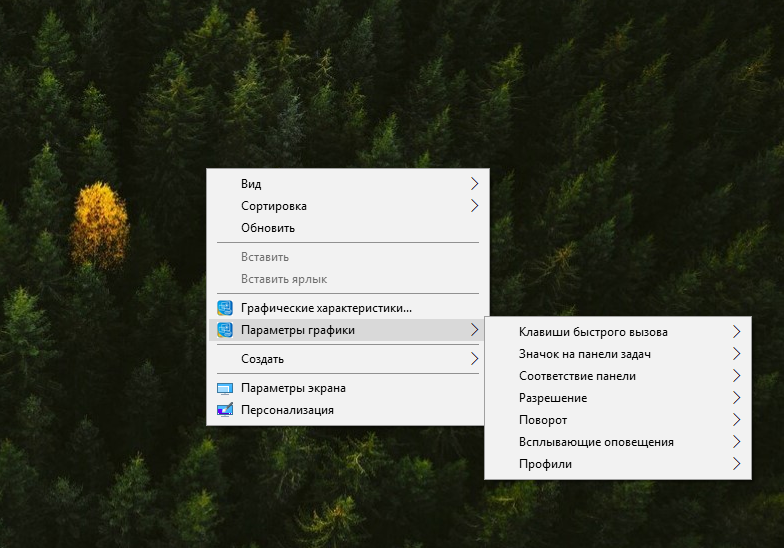
Task: Expand the Создать submenu arrow
Action: (x=474, y=359)
